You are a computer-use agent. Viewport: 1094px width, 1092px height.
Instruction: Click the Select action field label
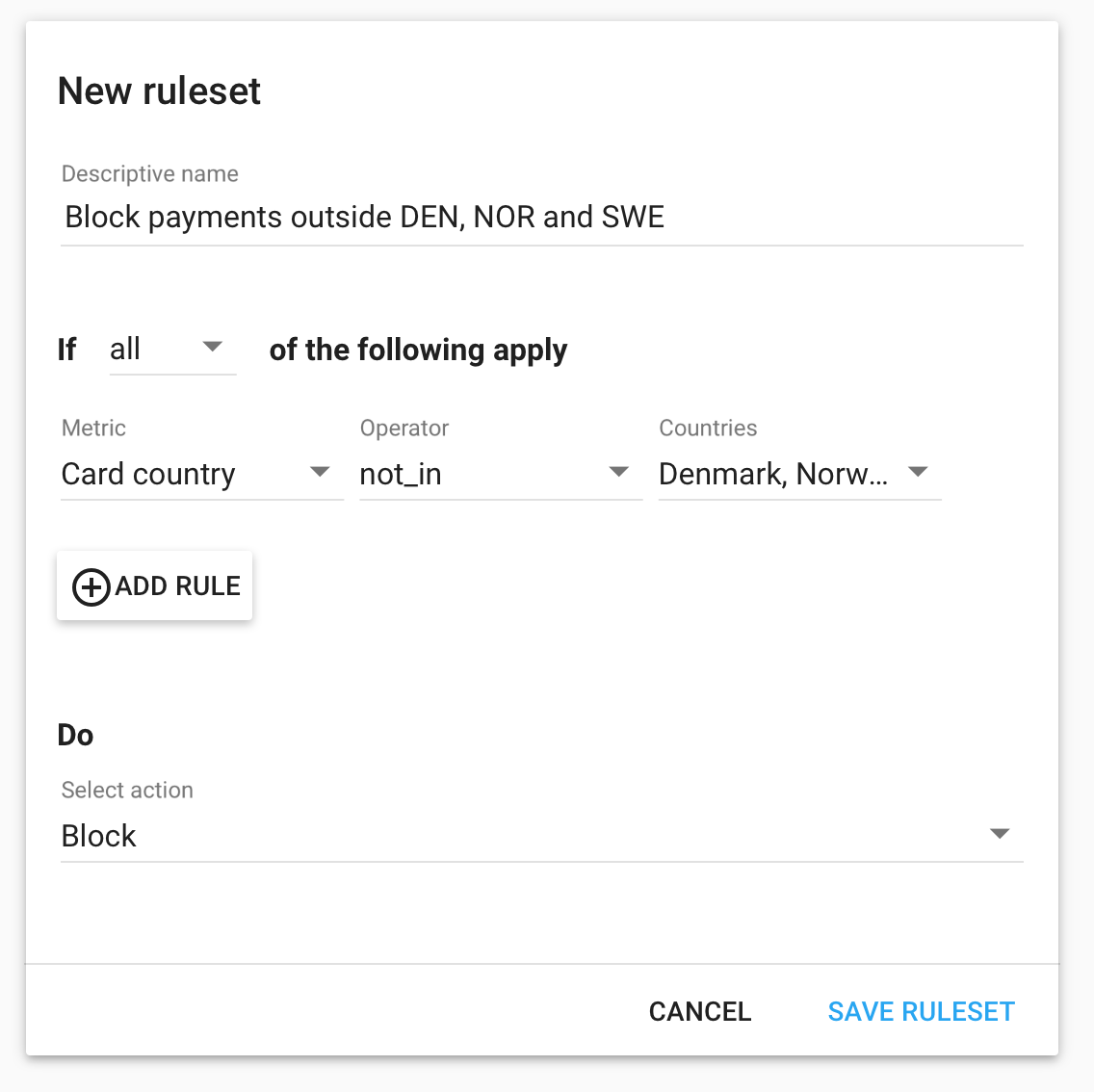pos(127,790)
